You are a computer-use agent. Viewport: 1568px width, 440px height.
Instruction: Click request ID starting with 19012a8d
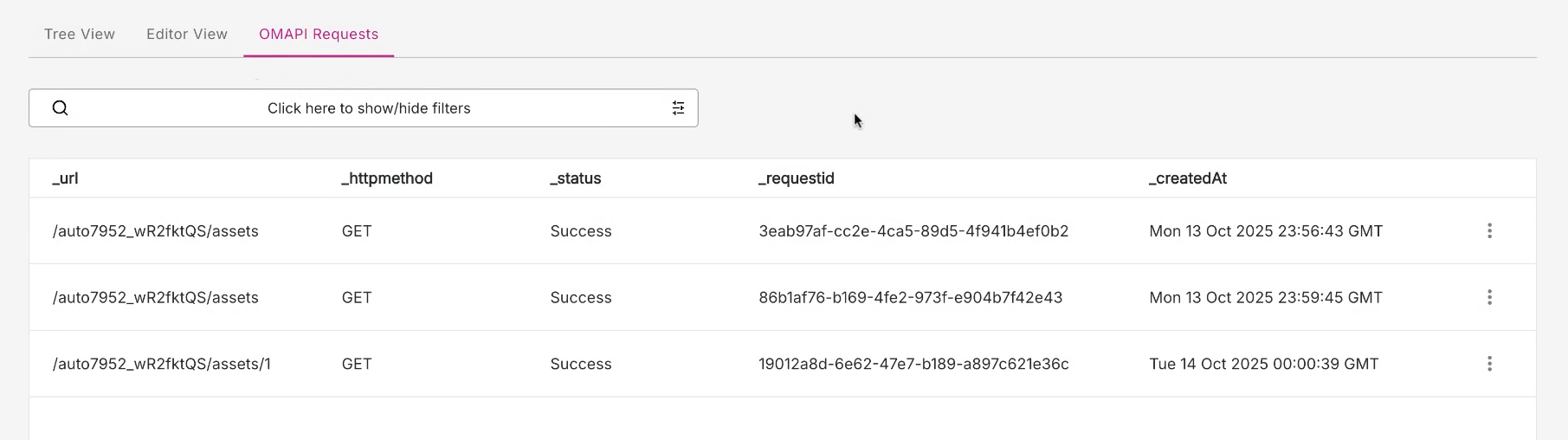(x=913, y=365)
